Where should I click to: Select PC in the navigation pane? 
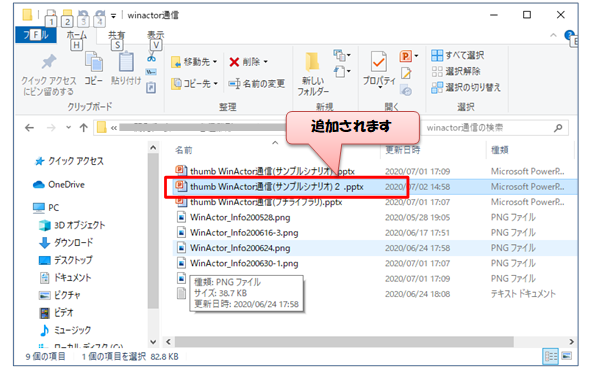[46, 208]
